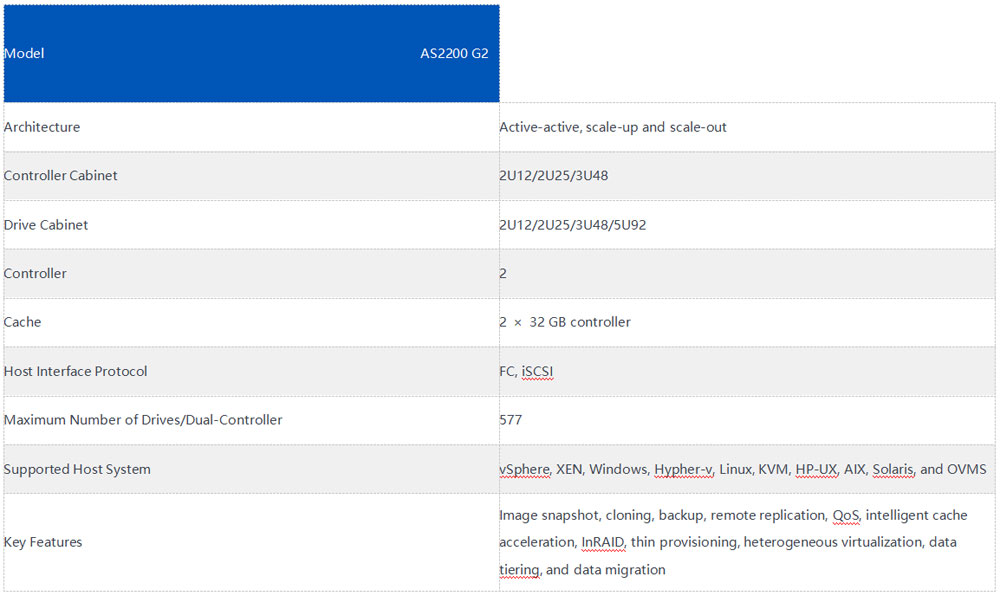Click the underlined vSphere word

pyautogui.click(x=525, y=469)
